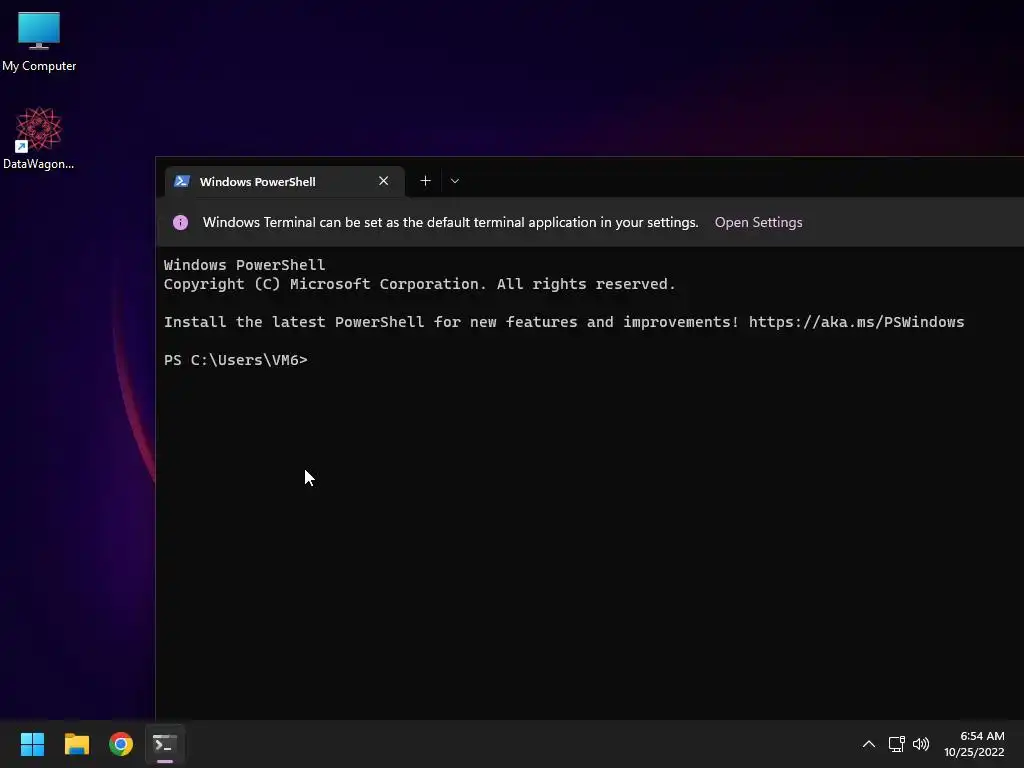
Task: Click the Terminal icon on the taskbar
Action: pyautogui.click(x=165, y=744)
